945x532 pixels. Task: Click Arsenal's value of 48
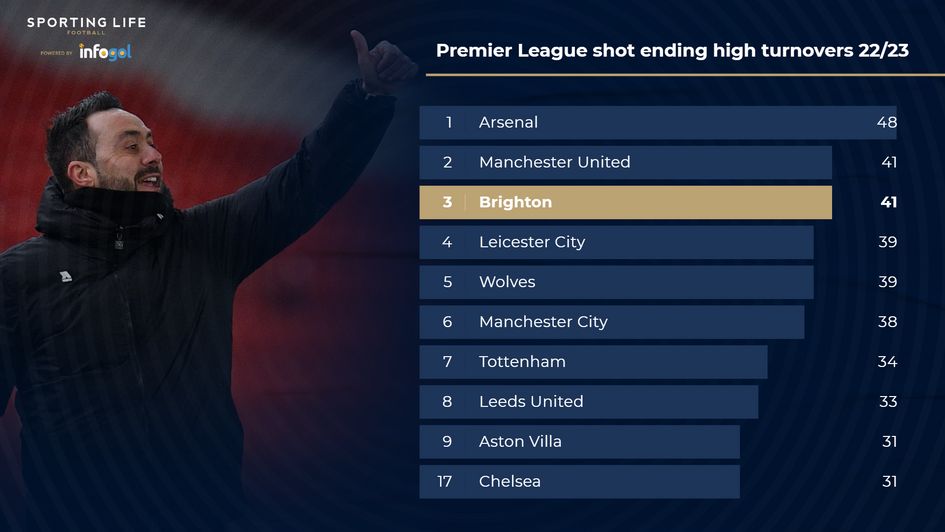[886, 122]
